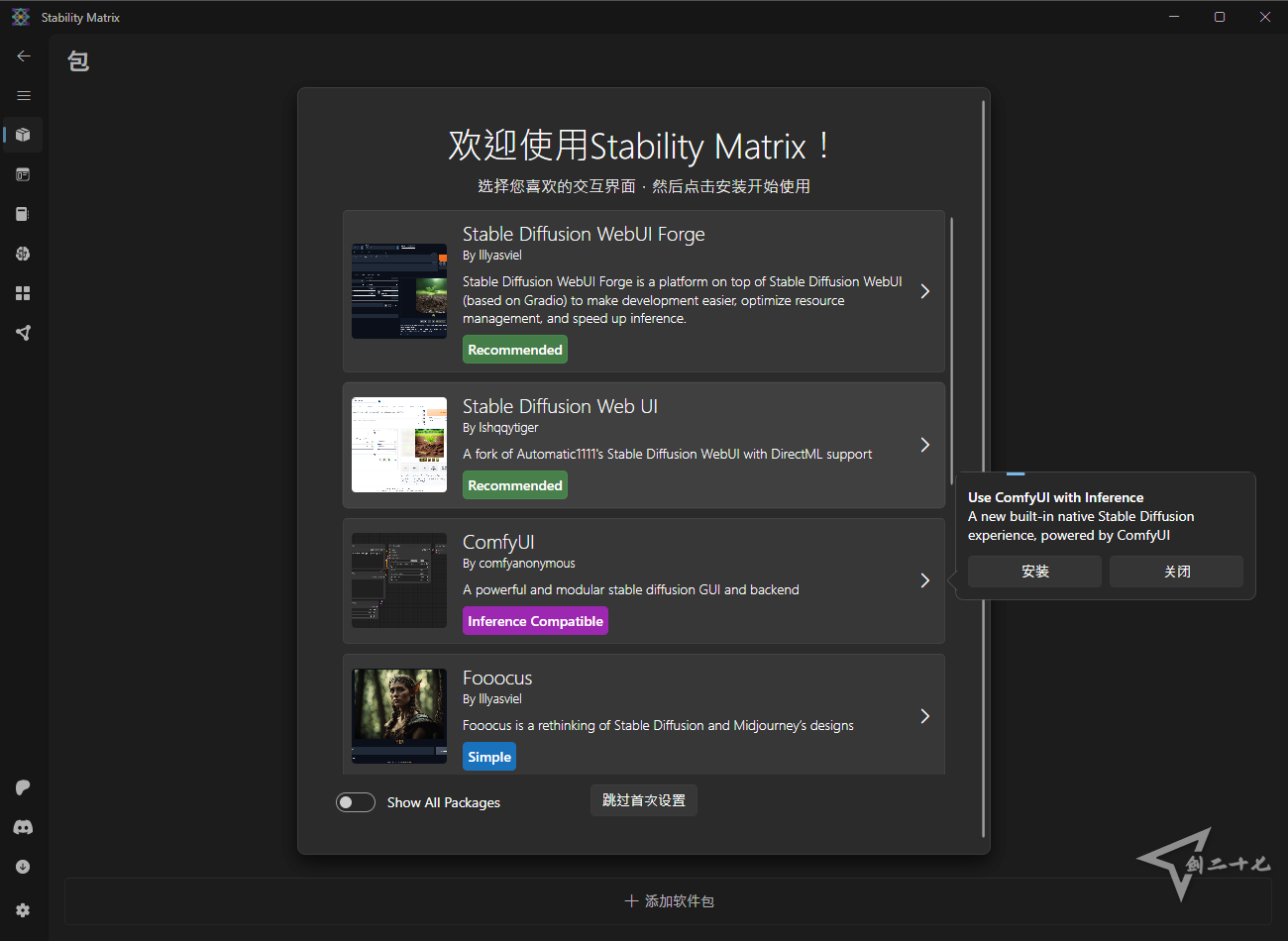Click the Stable Diffusion WebUI Forge title
The width and height of the screenshot is (1288, 941).
[x=584, y=235]
